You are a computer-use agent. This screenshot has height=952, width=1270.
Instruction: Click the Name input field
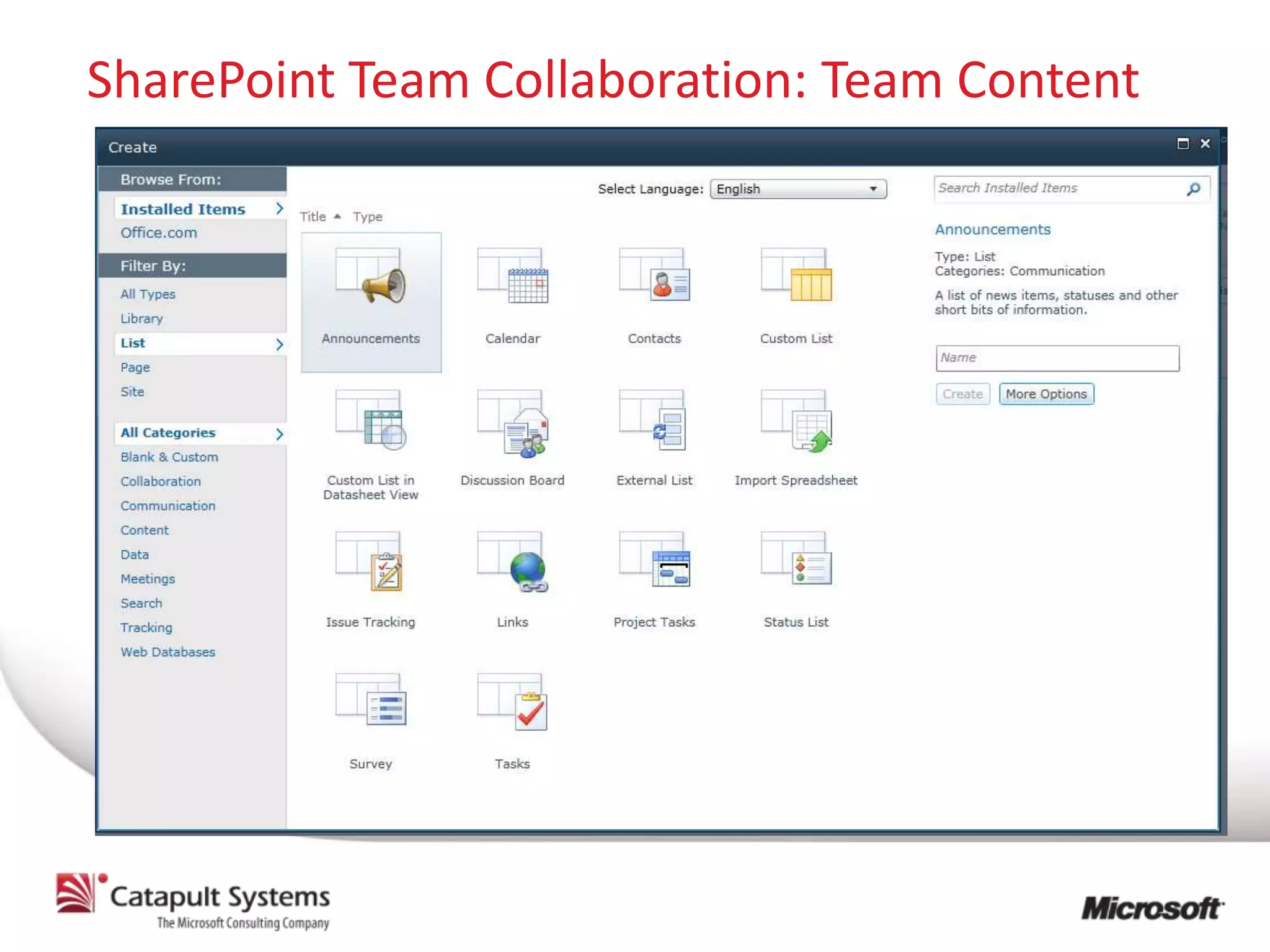[x=1057, y=358]
